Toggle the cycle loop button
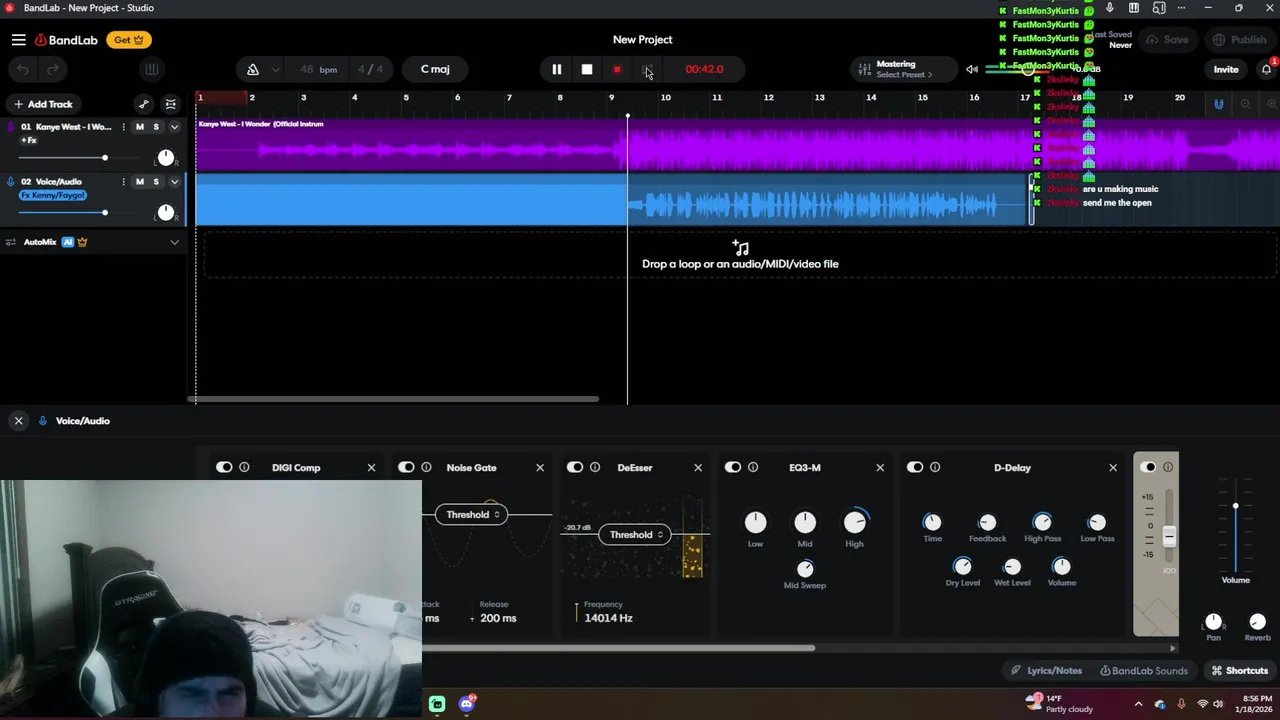 point(647,69)
